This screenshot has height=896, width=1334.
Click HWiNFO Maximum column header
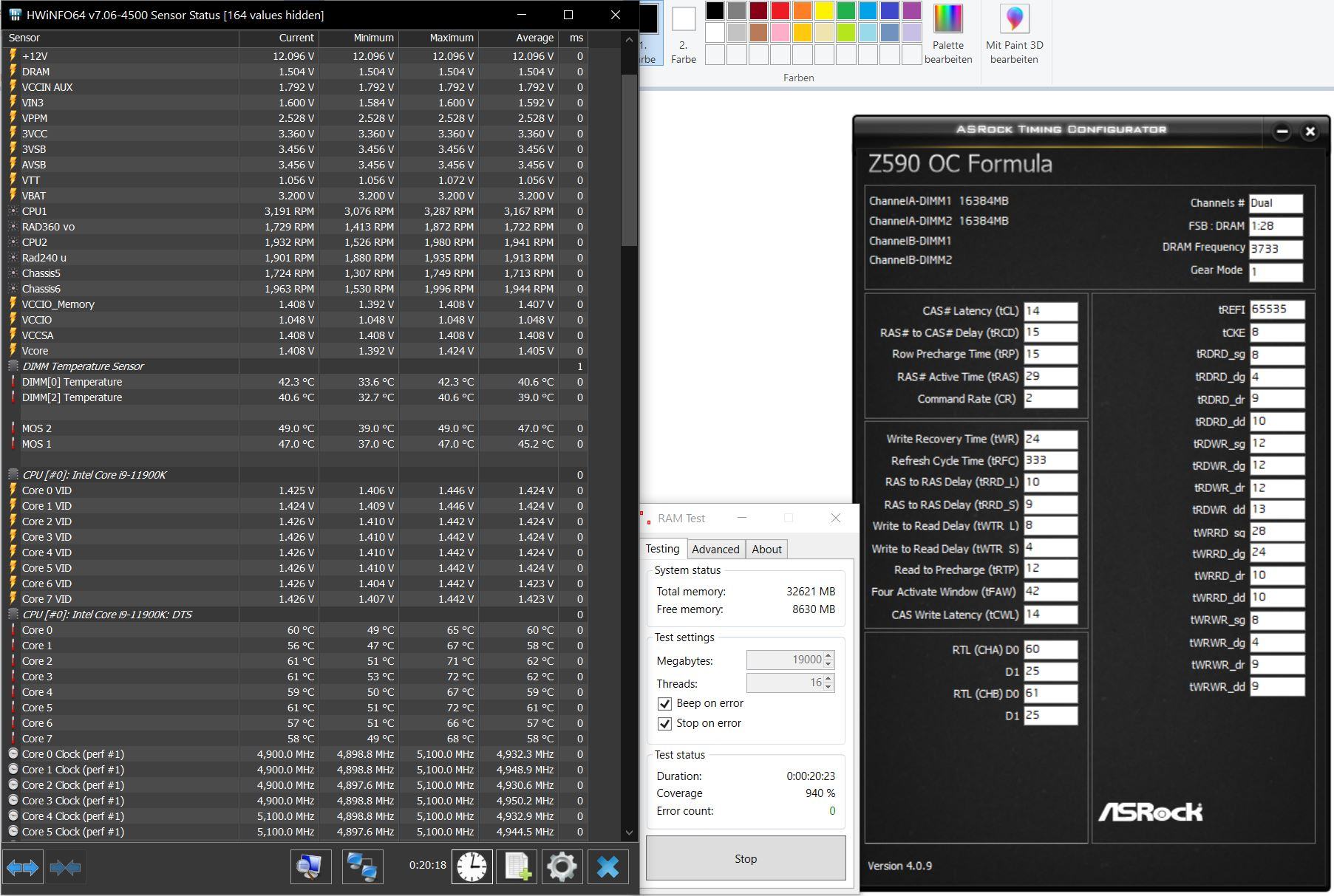(439, 38)
